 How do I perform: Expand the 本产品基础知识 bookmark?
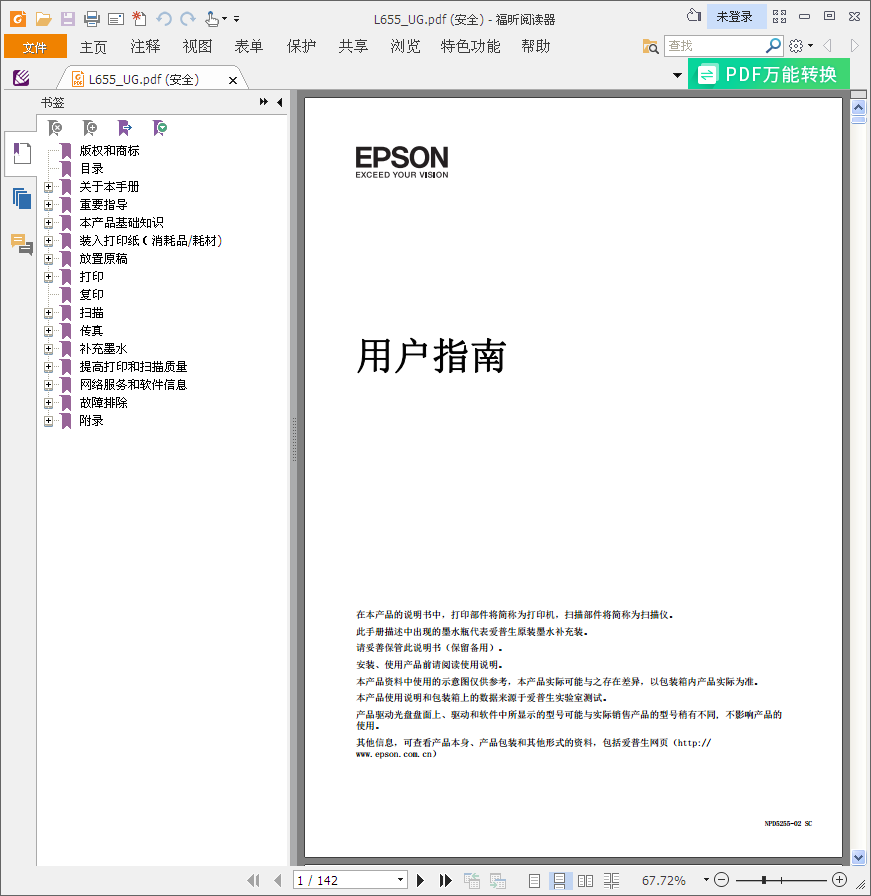click(49, 222)
